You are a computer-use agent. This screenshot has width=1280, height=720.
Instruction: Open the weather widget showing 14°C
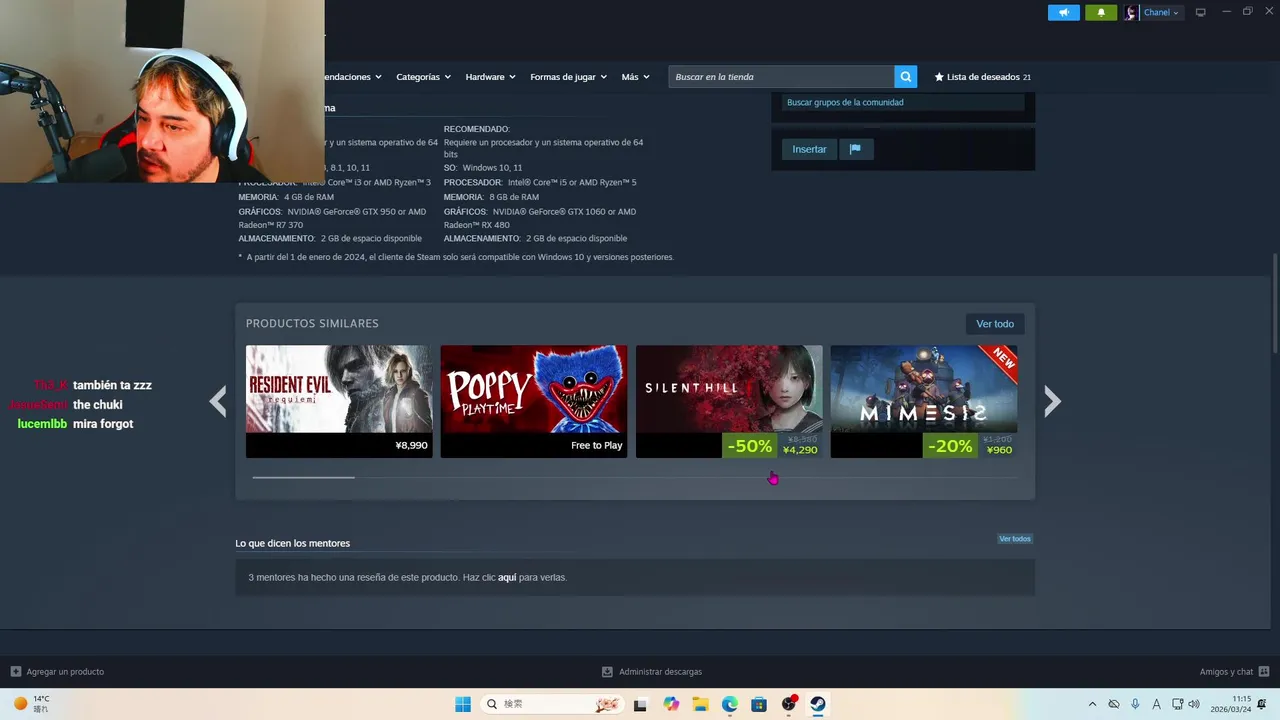31,704
